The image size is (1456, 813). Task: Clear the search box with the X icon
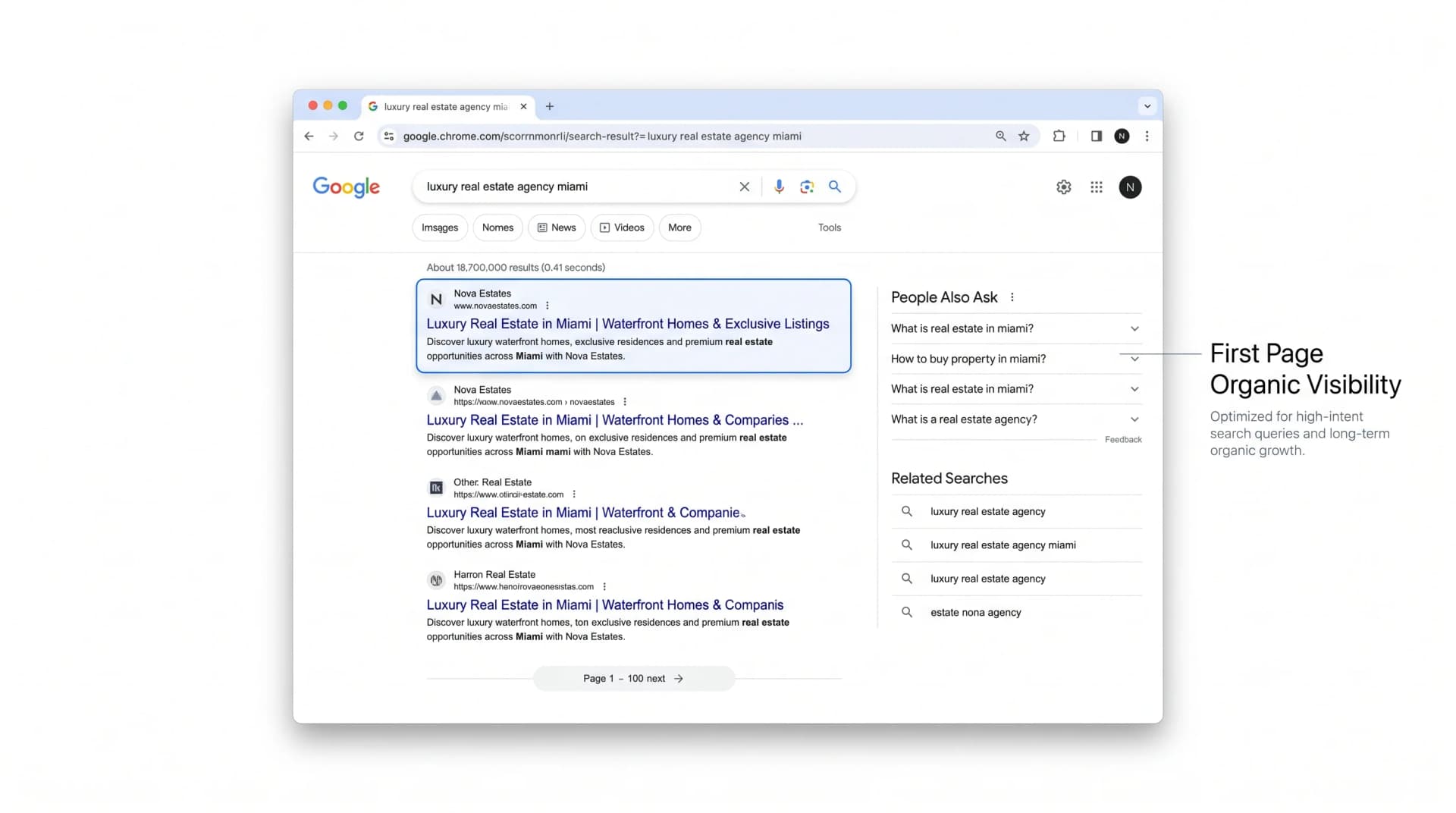coord(745,187)
